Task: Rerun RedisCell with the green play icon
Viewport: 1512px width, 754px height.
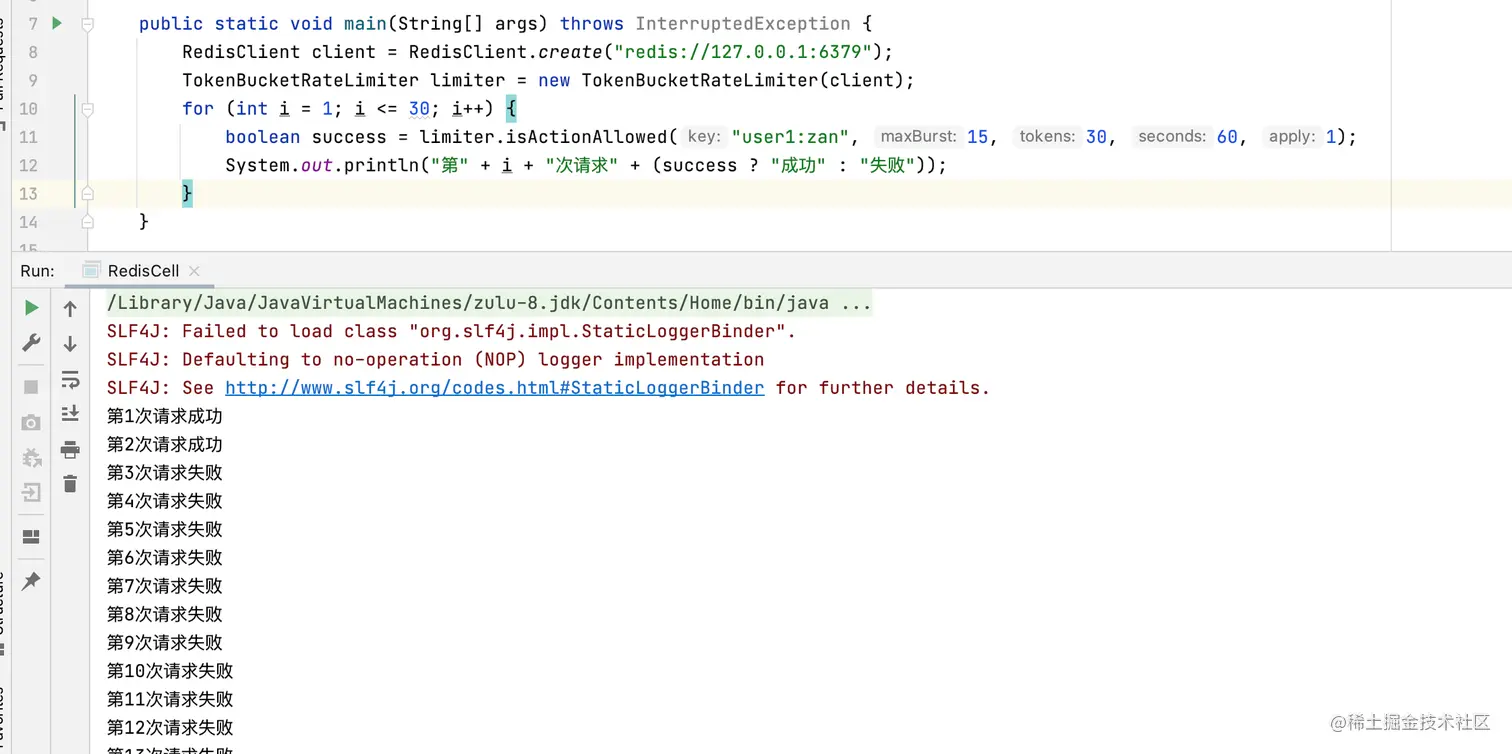Action: coord(31,308)
